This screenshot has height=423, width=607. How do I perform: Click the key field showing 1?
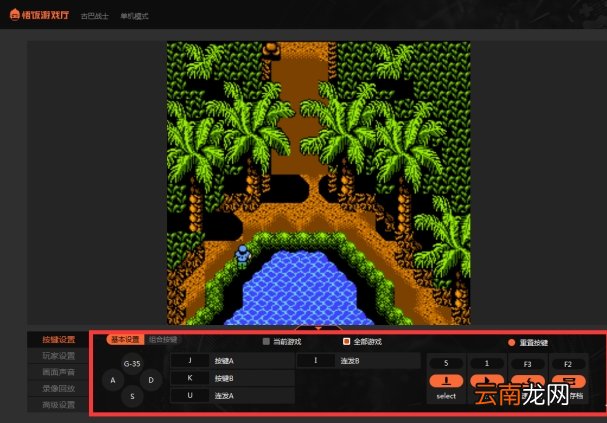click(487, 363)
